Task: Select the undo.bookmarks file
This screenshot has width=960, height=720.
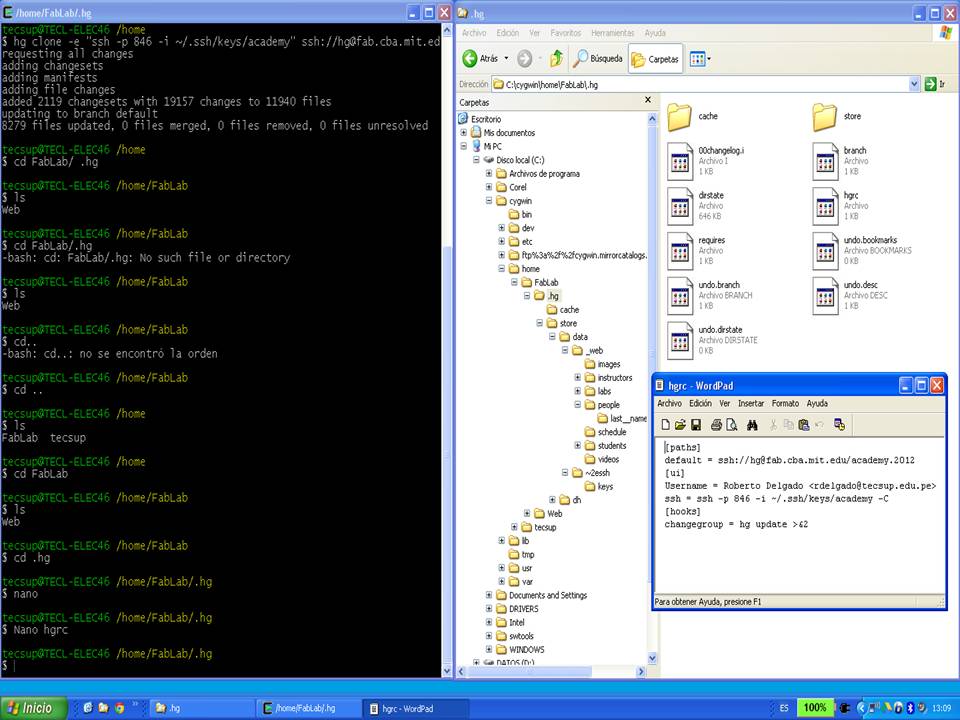Action: click(x=862, y=250)
